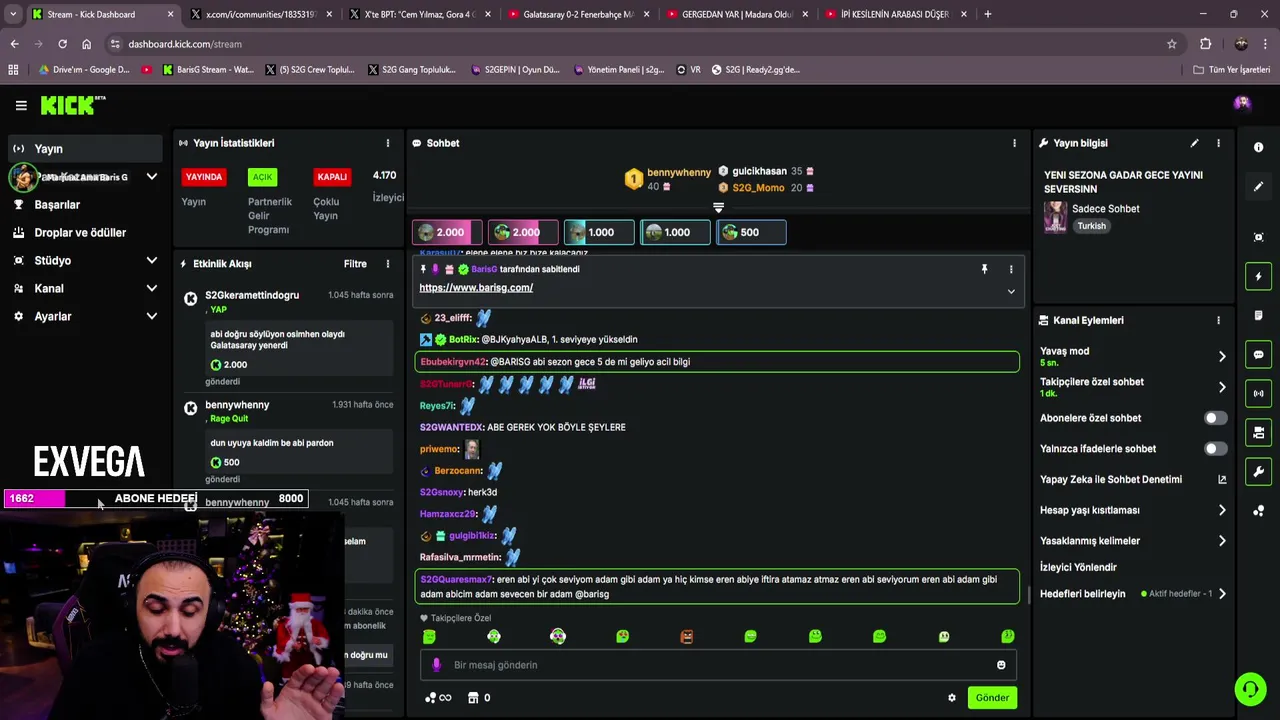Open Yavaş mod settings
1280x720 pixels.
pos(1132,356)
